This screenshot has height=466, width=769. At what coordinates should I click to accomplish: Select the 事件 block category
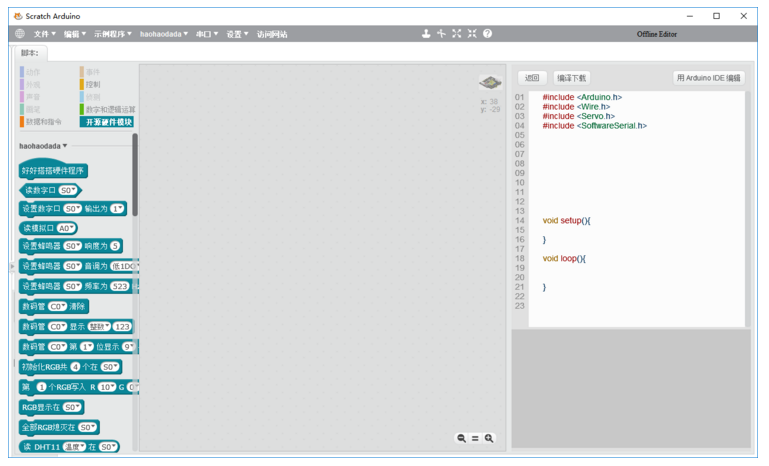tap(90, 72)
